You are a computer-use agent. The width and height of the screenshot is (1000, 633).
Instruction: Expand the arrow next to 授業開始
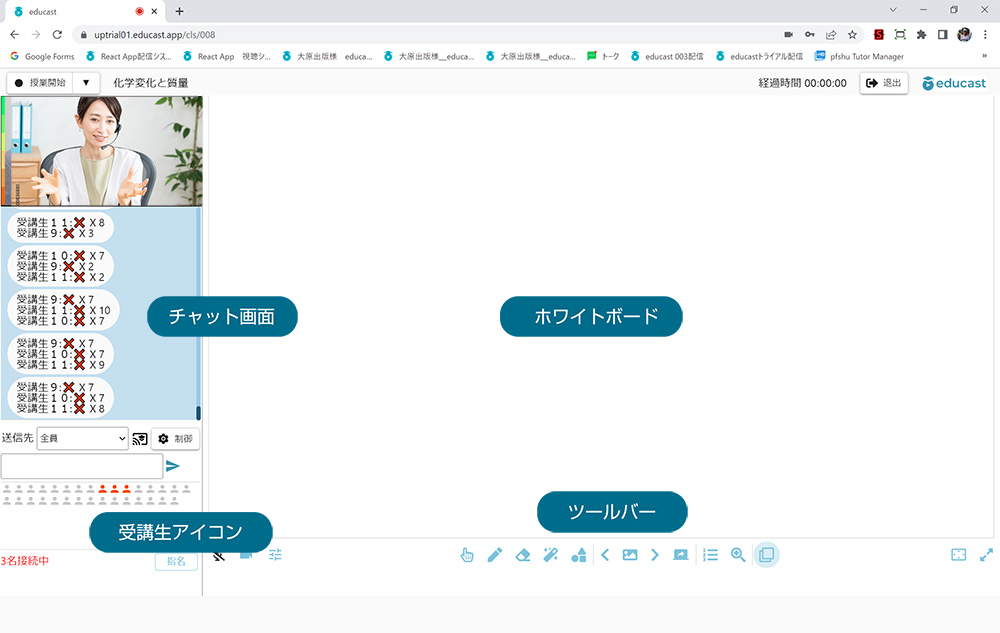pos(87,83)
